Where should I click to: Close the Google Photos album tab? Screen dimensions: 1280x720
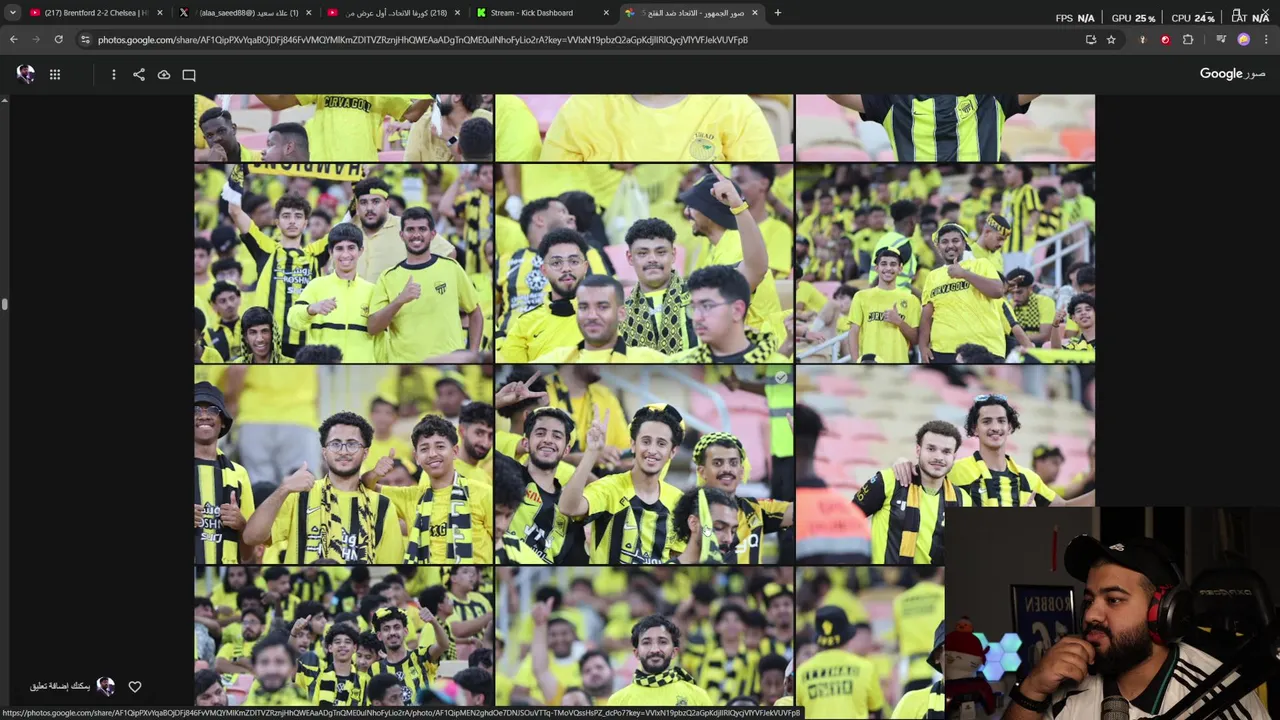tap(755, 13)
